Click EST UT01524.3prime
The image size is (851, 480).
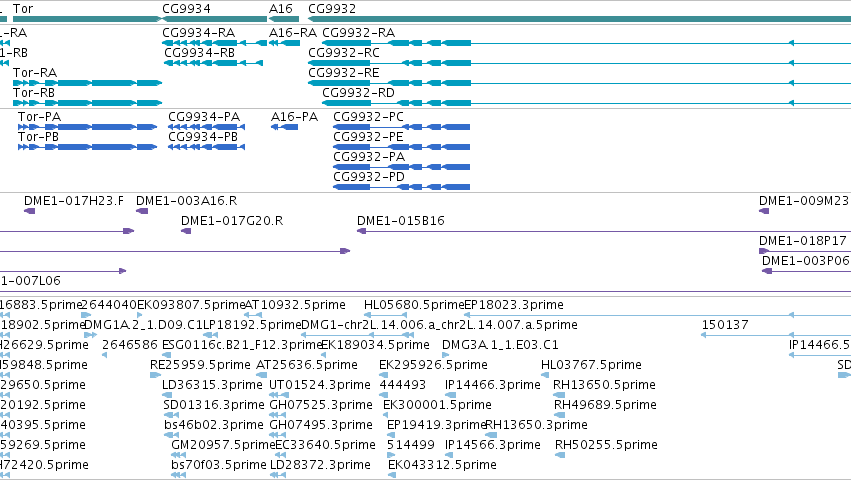point(320,386)
